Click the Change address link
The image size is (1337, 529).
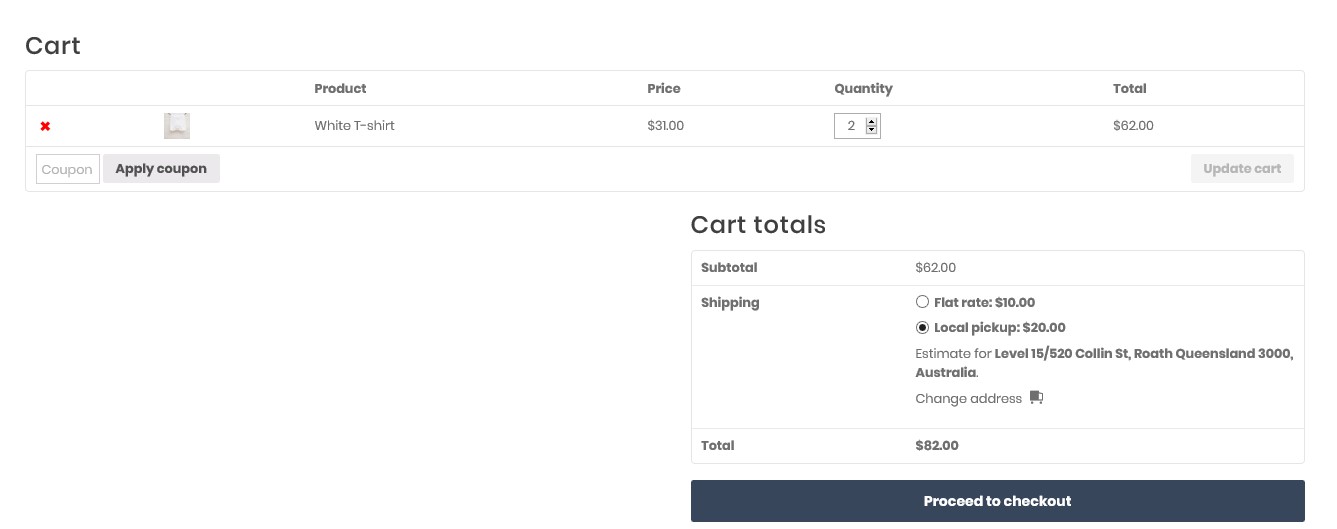pyautogui.click(x=968, y=398)
